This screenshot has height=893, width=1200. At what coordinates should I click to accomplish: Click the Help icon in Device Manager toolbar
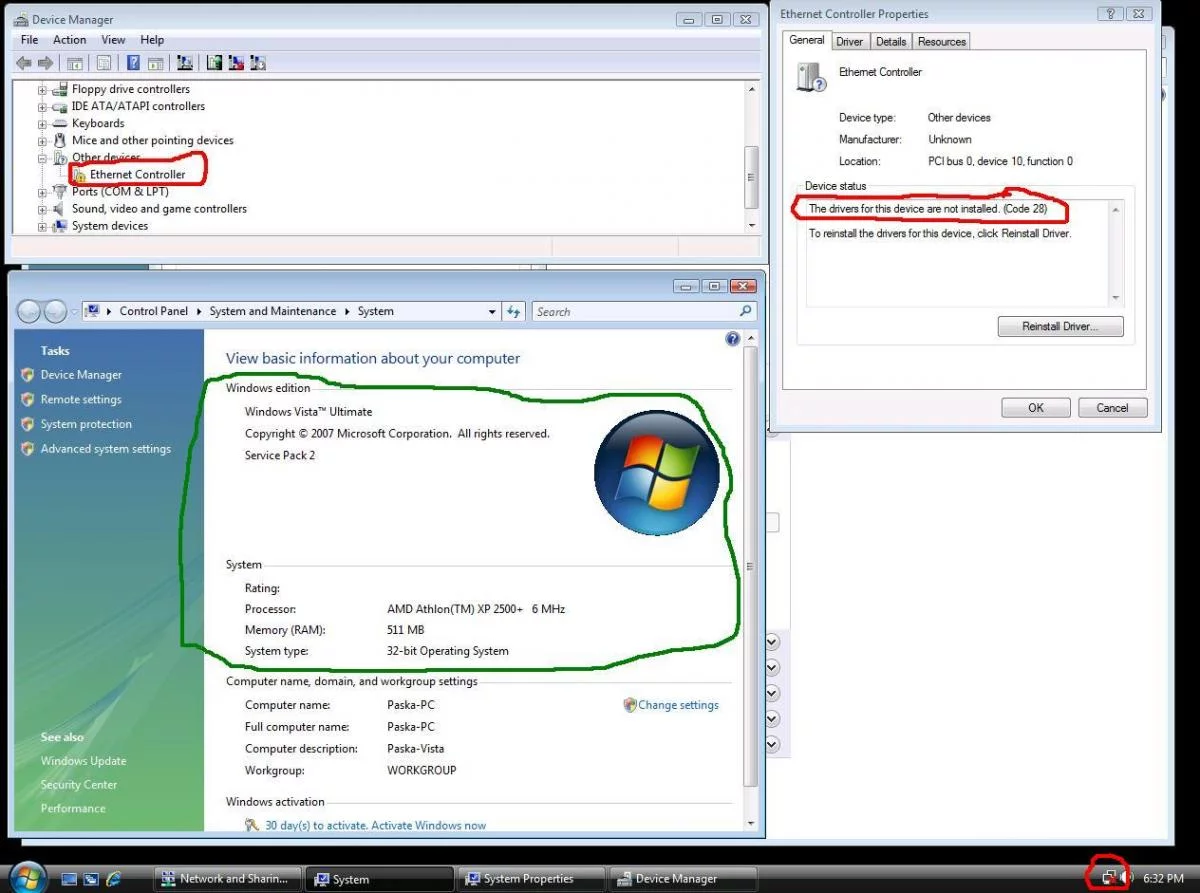(133, 63)
